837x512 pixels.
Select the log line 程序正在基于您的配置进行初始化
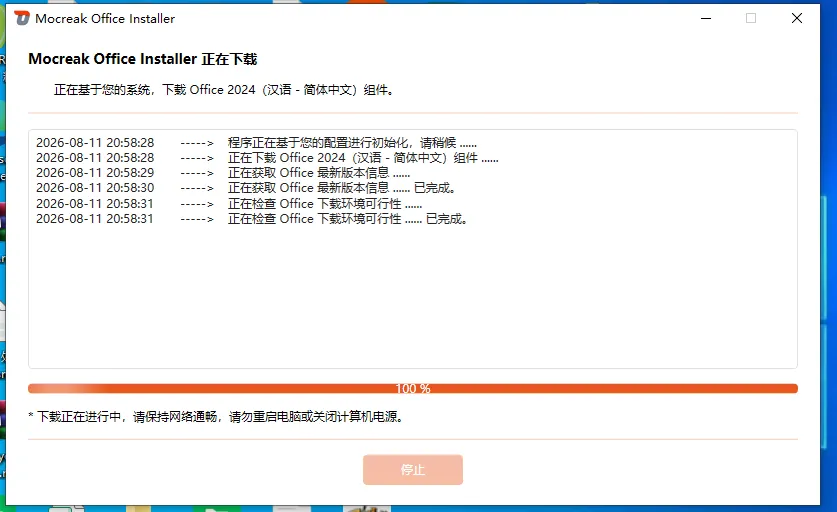[256, 143]
